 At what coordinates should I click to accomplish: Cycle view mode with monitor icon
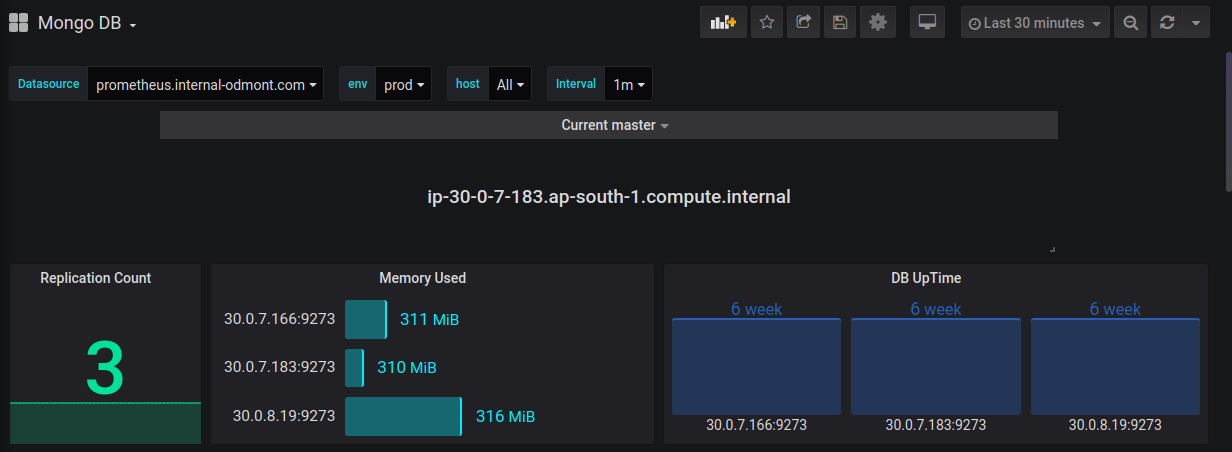(x=927, y=22)
